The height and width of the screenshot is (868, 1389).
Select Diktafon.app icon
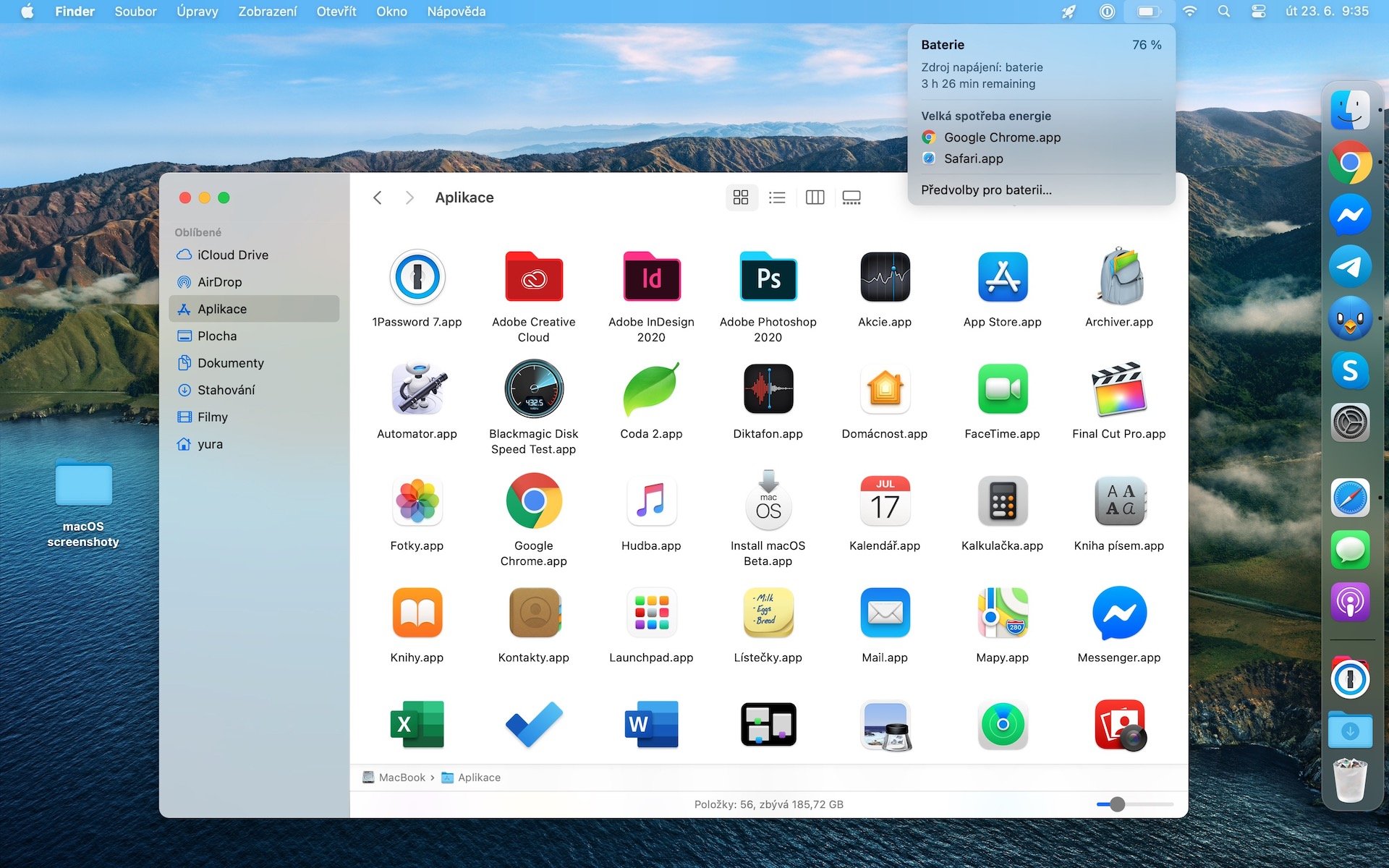point(768,388)
